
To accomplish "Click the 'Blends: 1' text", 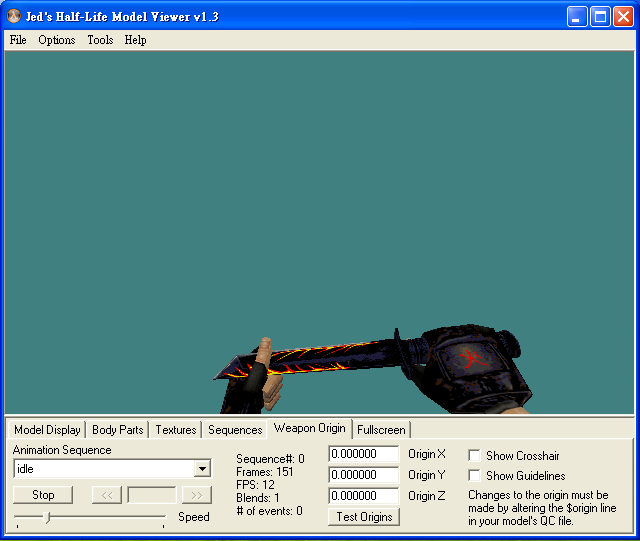I will (258, 498).
